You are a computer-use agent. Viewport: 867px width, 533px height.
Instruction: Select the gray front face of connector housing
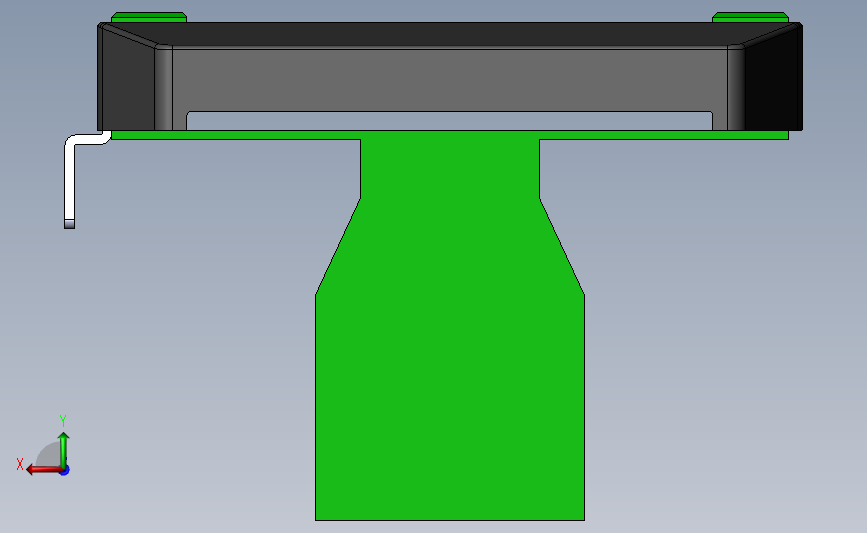pyautogui.click(x=450, y=80)
